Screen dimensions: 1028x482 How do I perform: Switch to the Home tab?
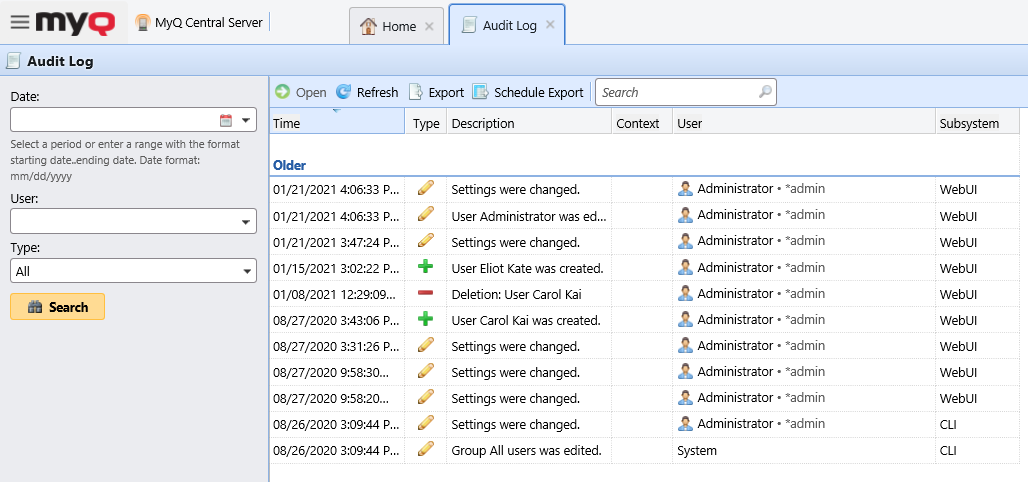click(x=388, y=27)
